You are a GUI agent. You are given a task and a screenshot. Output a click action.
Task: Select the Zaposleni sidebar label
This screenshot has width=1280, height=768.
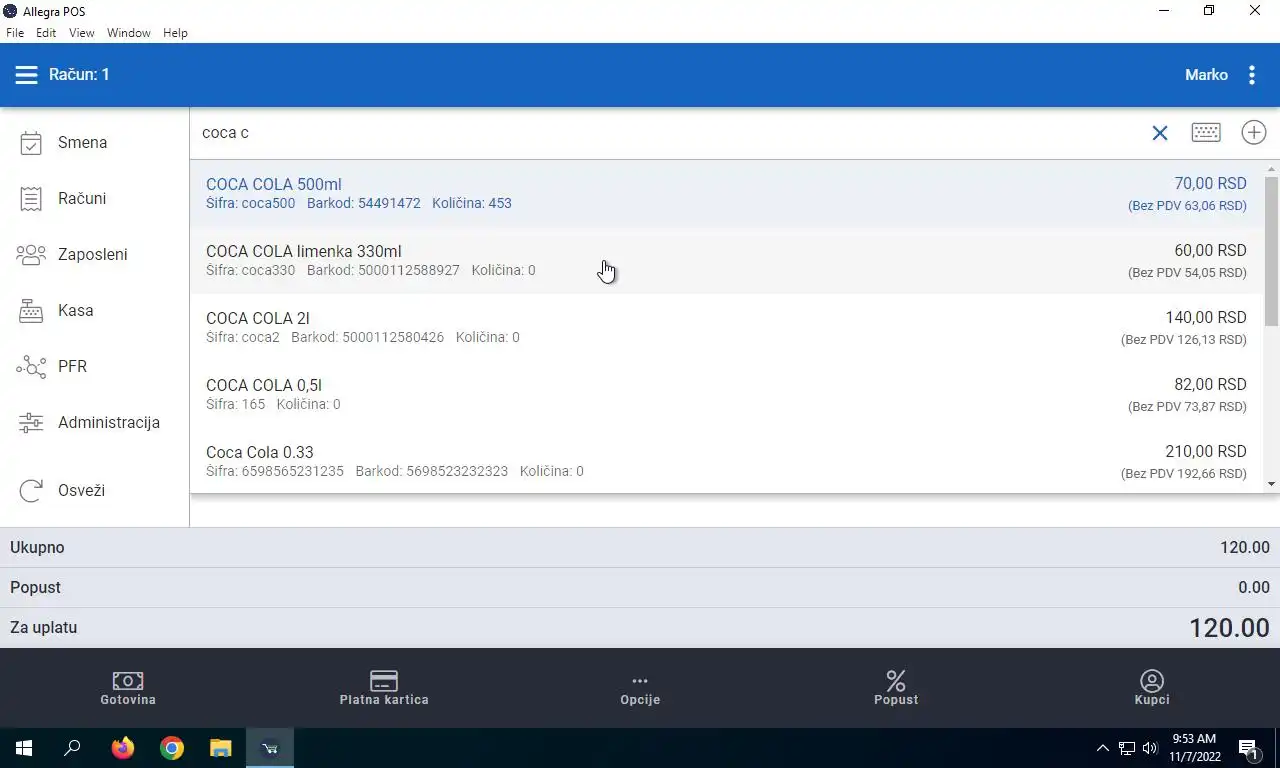[93, 255]
